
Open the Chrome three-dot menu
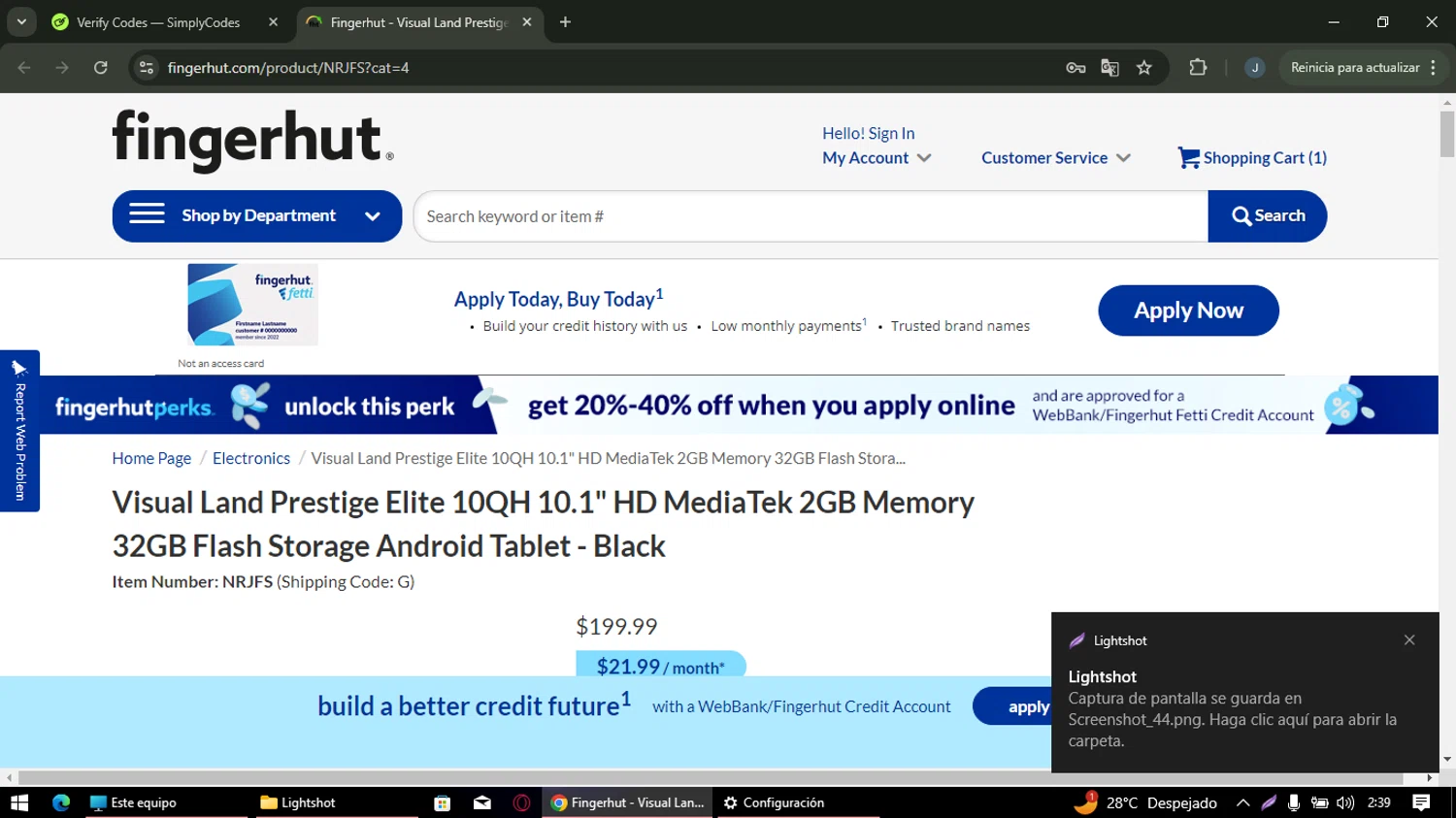point(1433,68)
